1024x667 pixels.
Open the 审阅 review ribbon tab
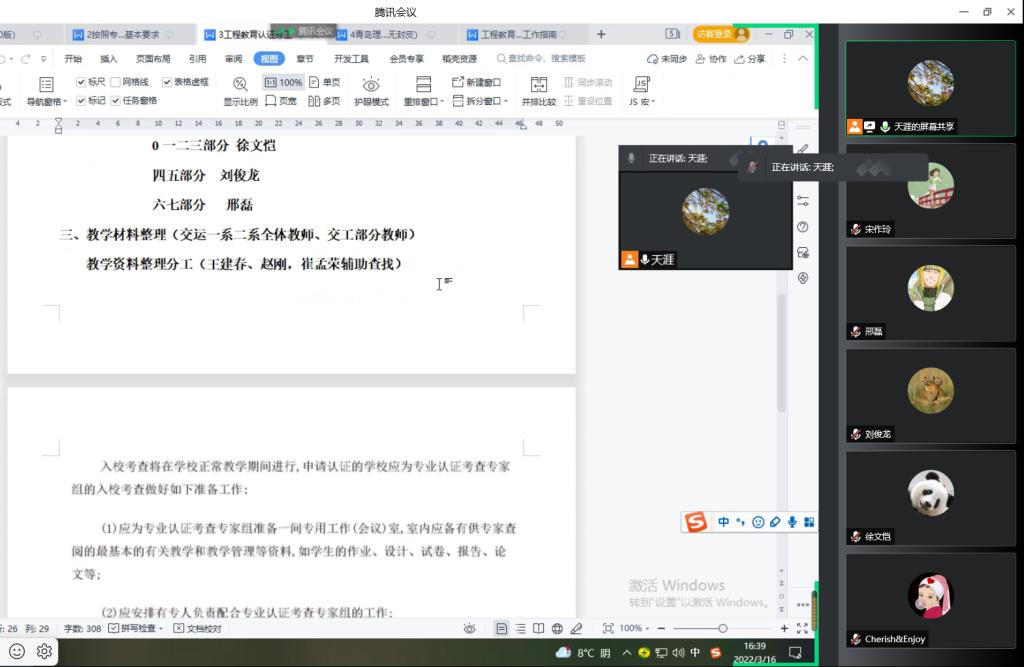tap(234, 59)
